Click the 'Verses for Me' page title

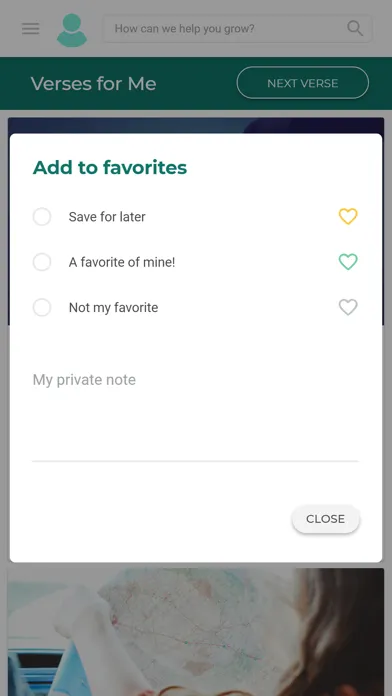(94, 83)
